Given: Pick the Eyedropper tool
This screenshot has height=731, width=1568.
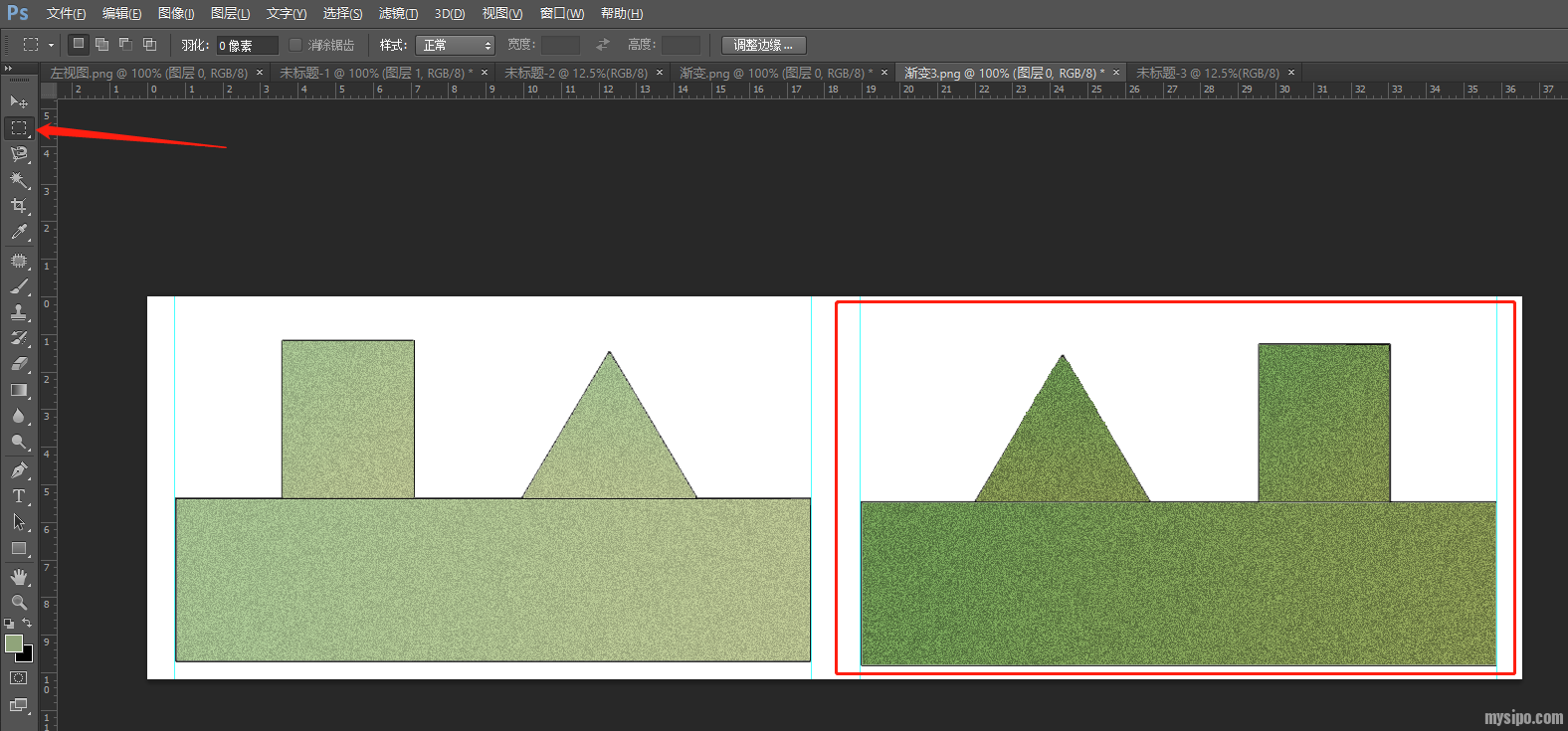Looking at the screenshot, I should pos(18,233).
